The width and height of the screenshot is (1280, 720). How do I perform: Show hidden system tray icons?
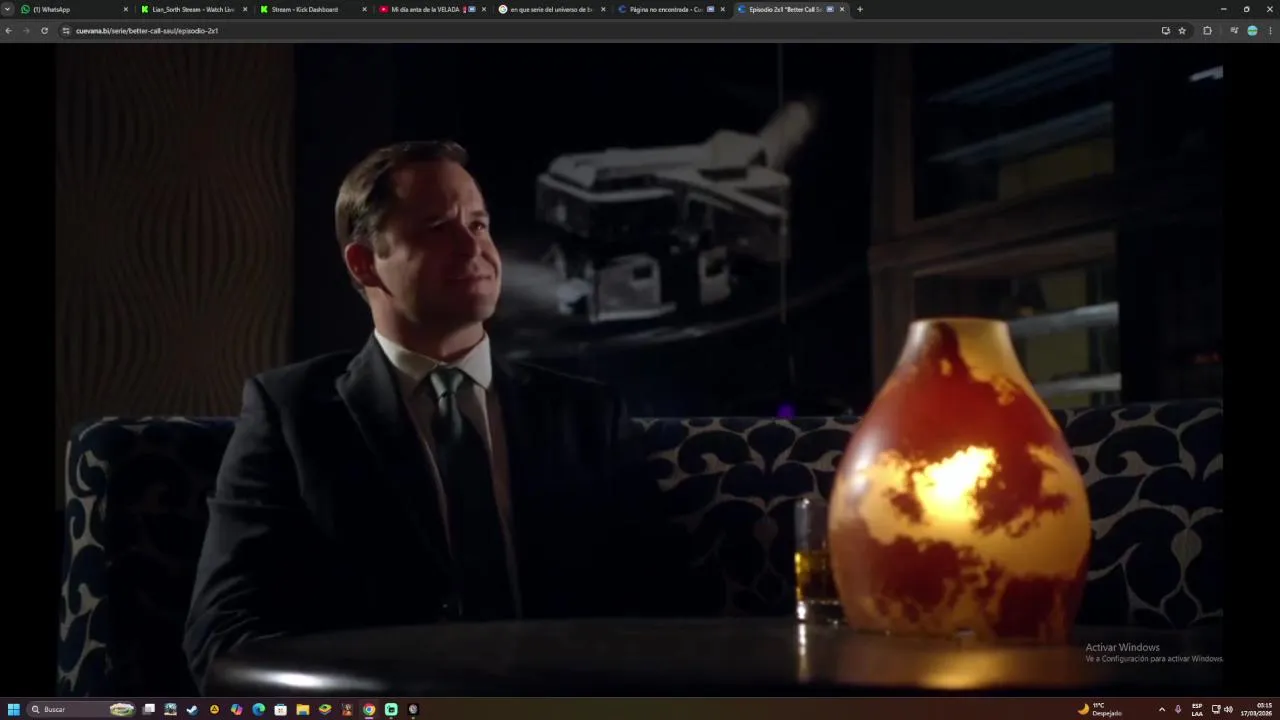1161,709
